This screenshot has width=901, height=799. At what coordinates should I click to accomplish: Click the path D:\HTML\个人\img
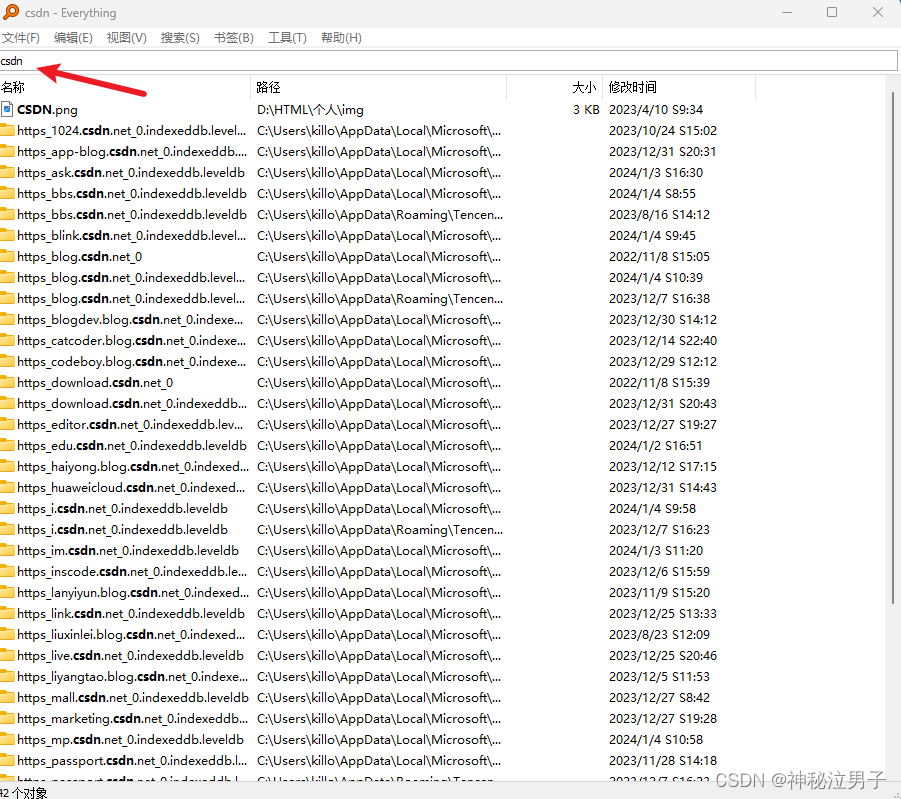click(x=310, y=109)
